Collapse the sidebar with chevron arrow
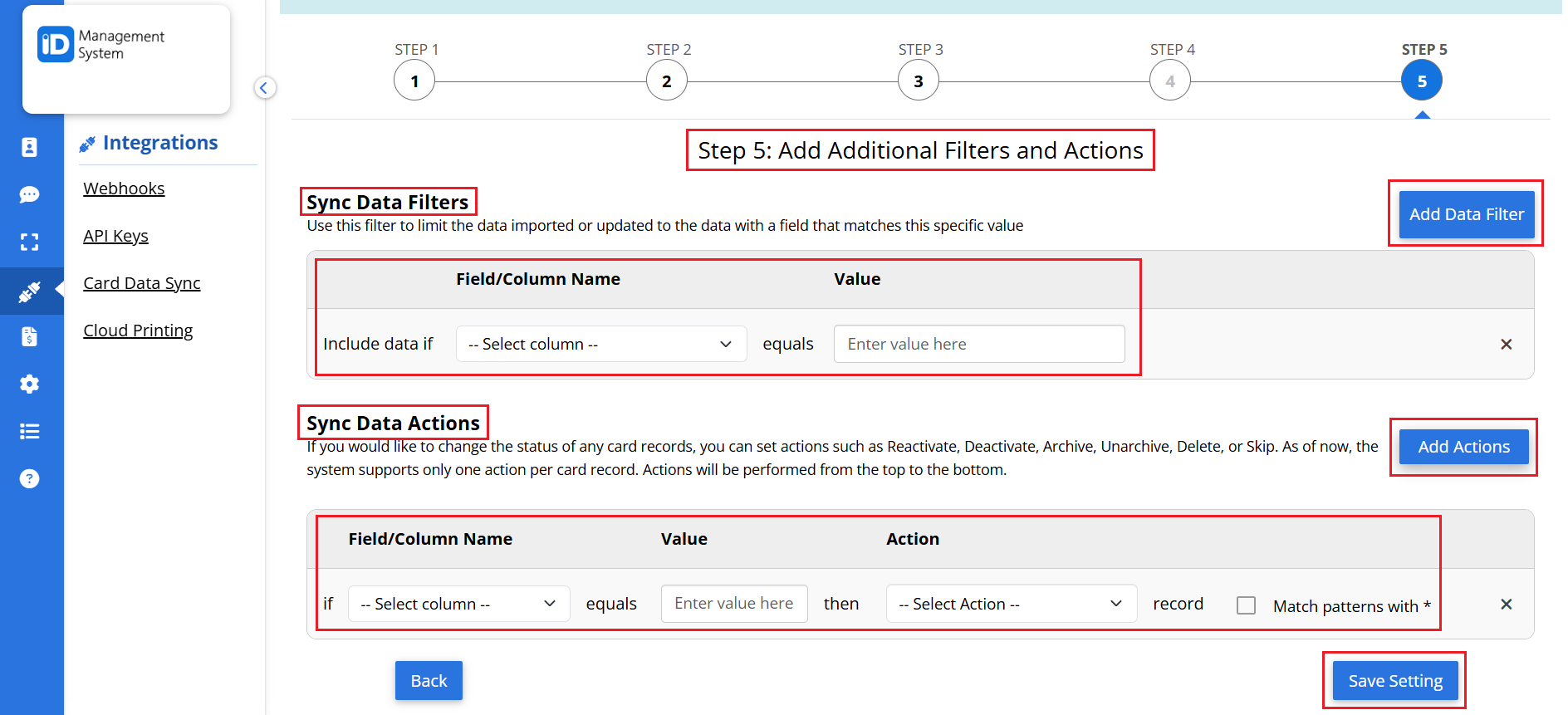 (x=264, y=87)
